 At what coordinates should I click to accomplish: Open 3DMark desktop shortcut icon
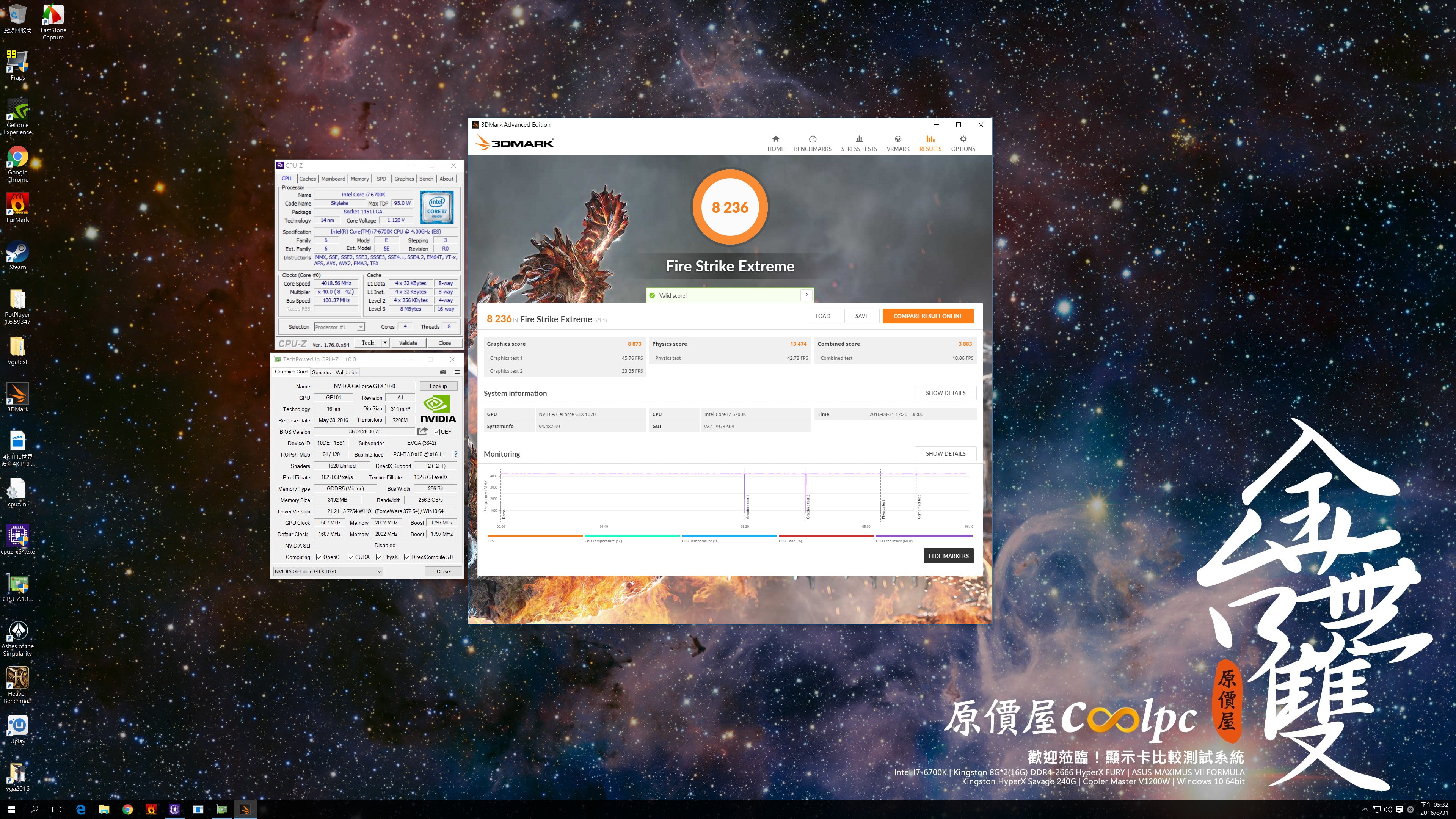click(x=17, y=397)
